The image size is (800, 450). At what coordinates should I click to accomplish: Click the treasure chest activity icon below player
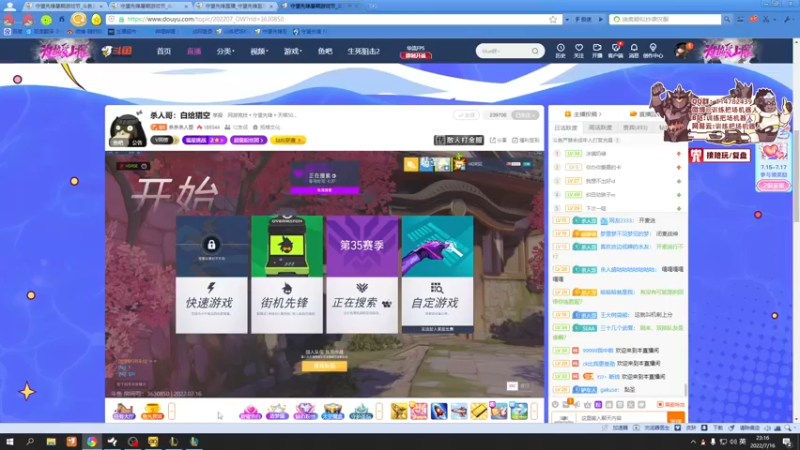point(333,411)
